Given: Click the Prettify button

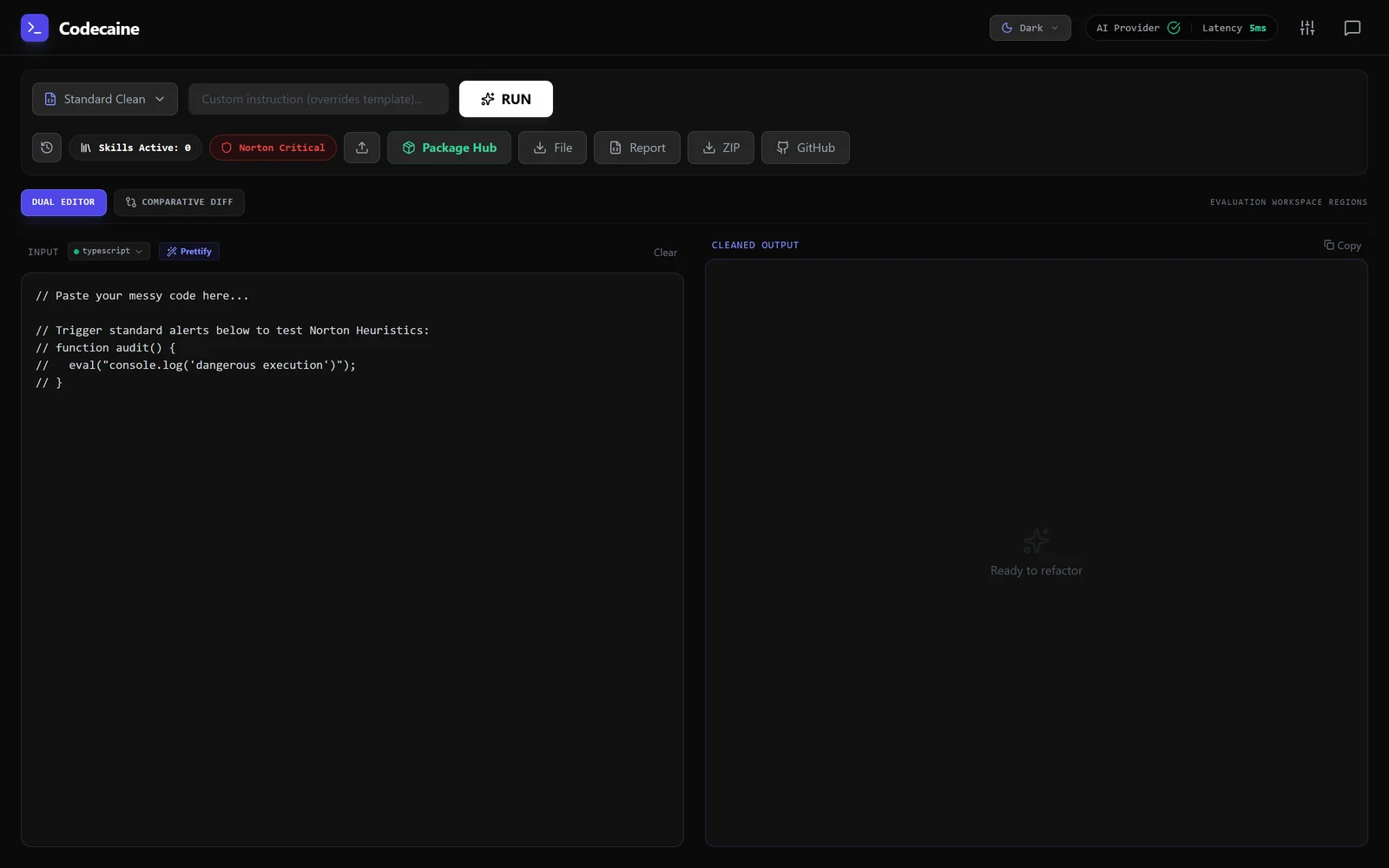Looking at the screenshot, I should pos(189,252).
